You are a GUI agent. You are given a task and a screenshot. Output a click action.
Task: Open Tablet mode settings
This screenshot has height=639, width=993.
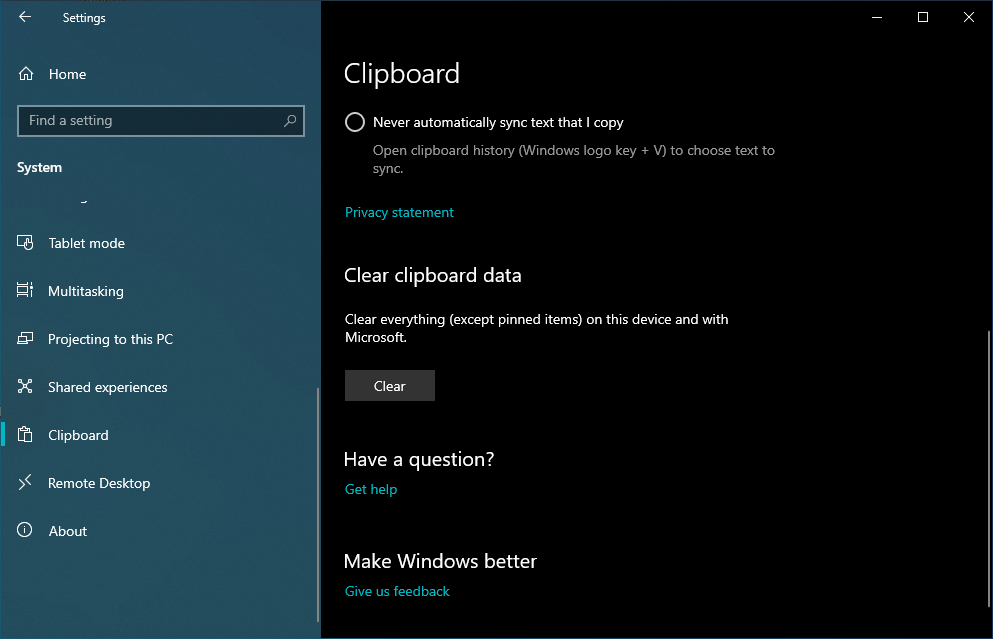click(86, 243)
